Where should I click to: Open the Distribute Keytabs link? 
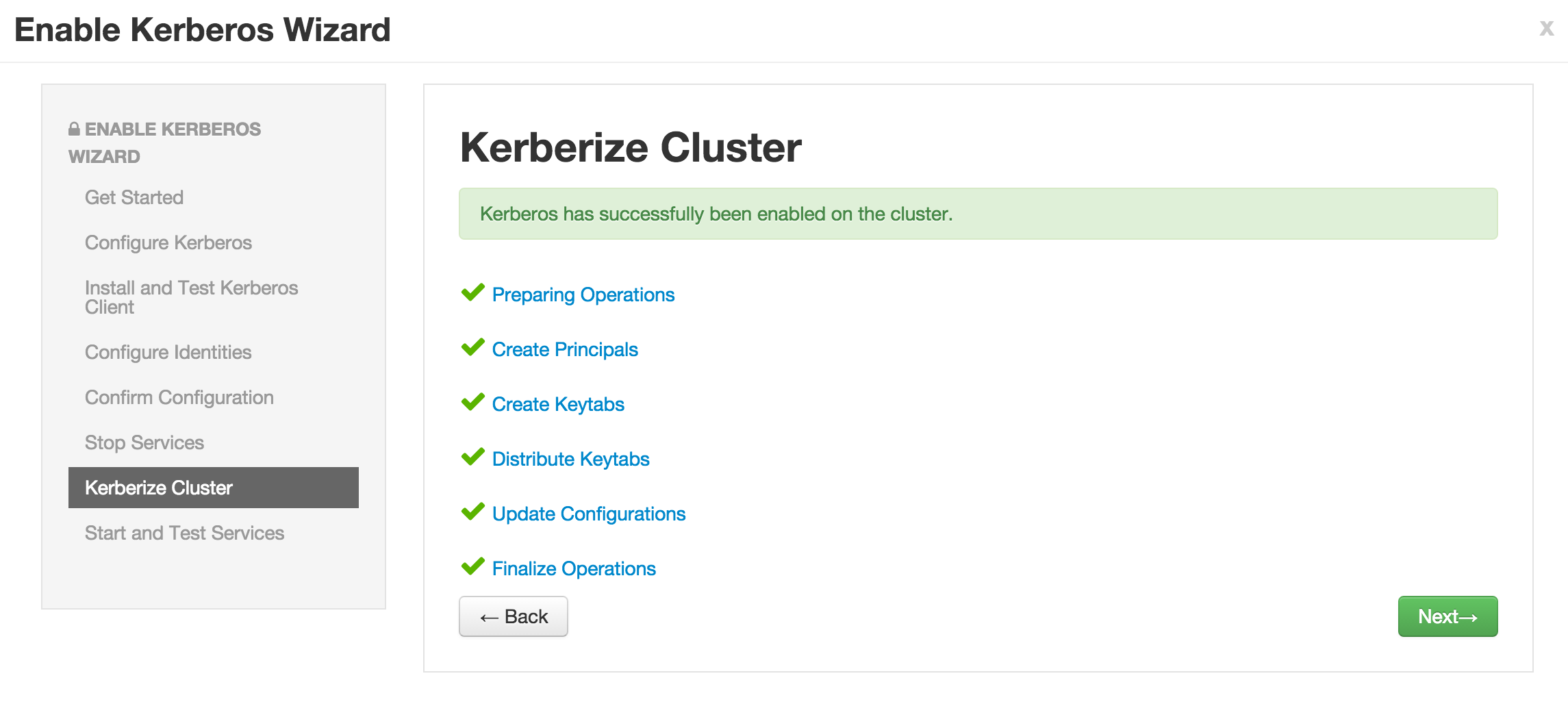(570, 459)
